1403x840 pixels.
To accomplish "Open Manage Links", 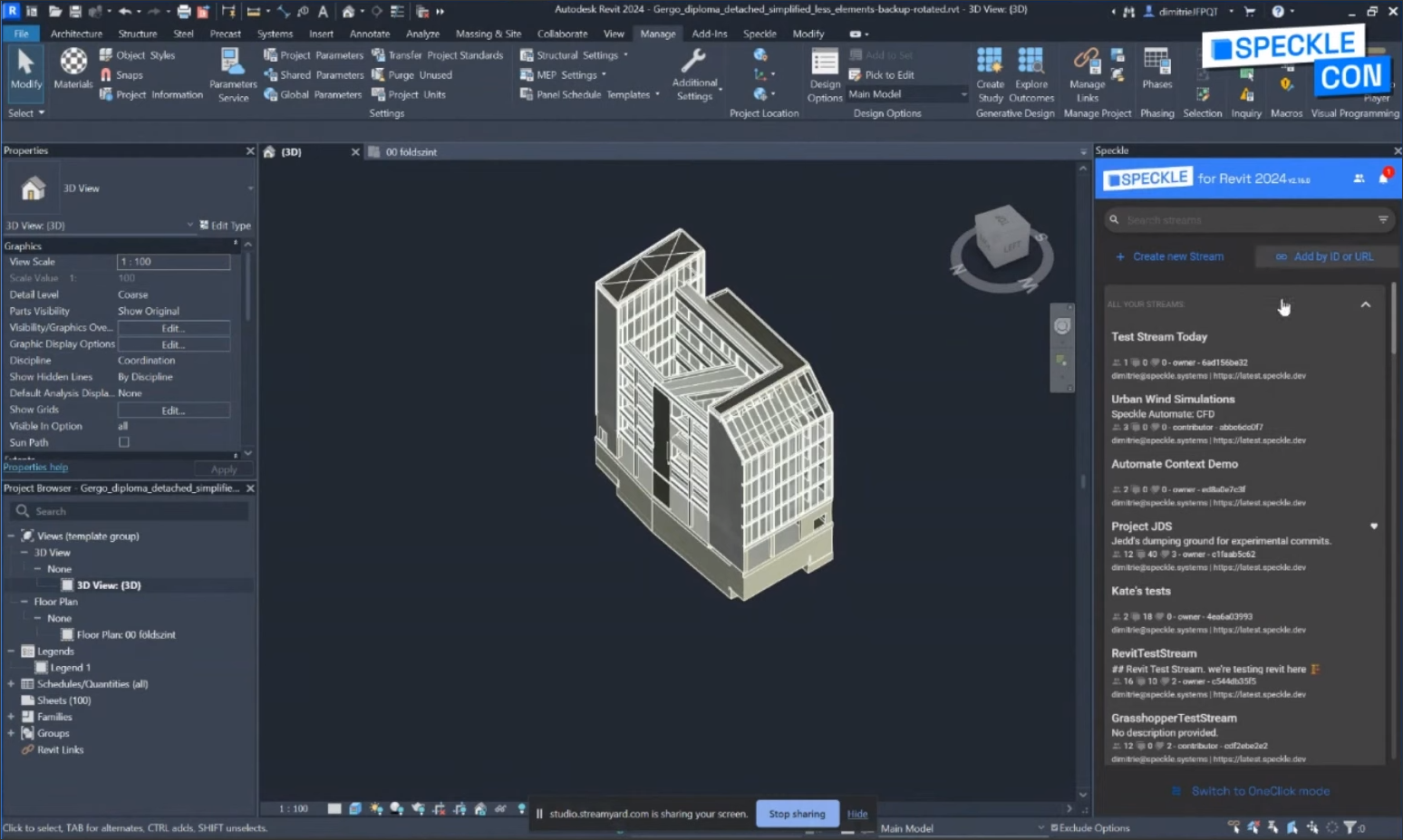I will [x=1087, y=75].
